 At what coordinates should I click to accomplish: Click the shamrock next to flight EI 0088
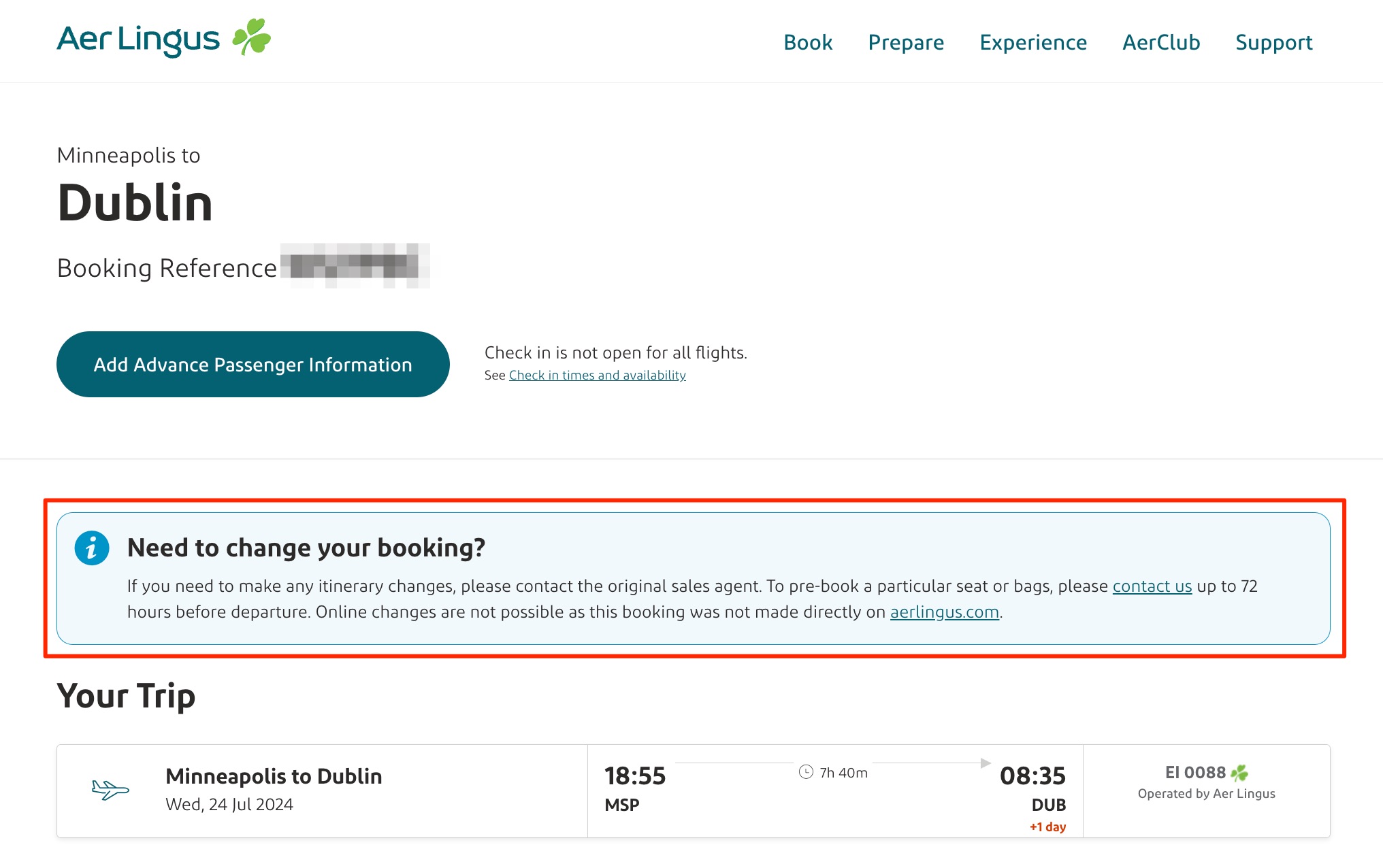[x=1240, y=772]
